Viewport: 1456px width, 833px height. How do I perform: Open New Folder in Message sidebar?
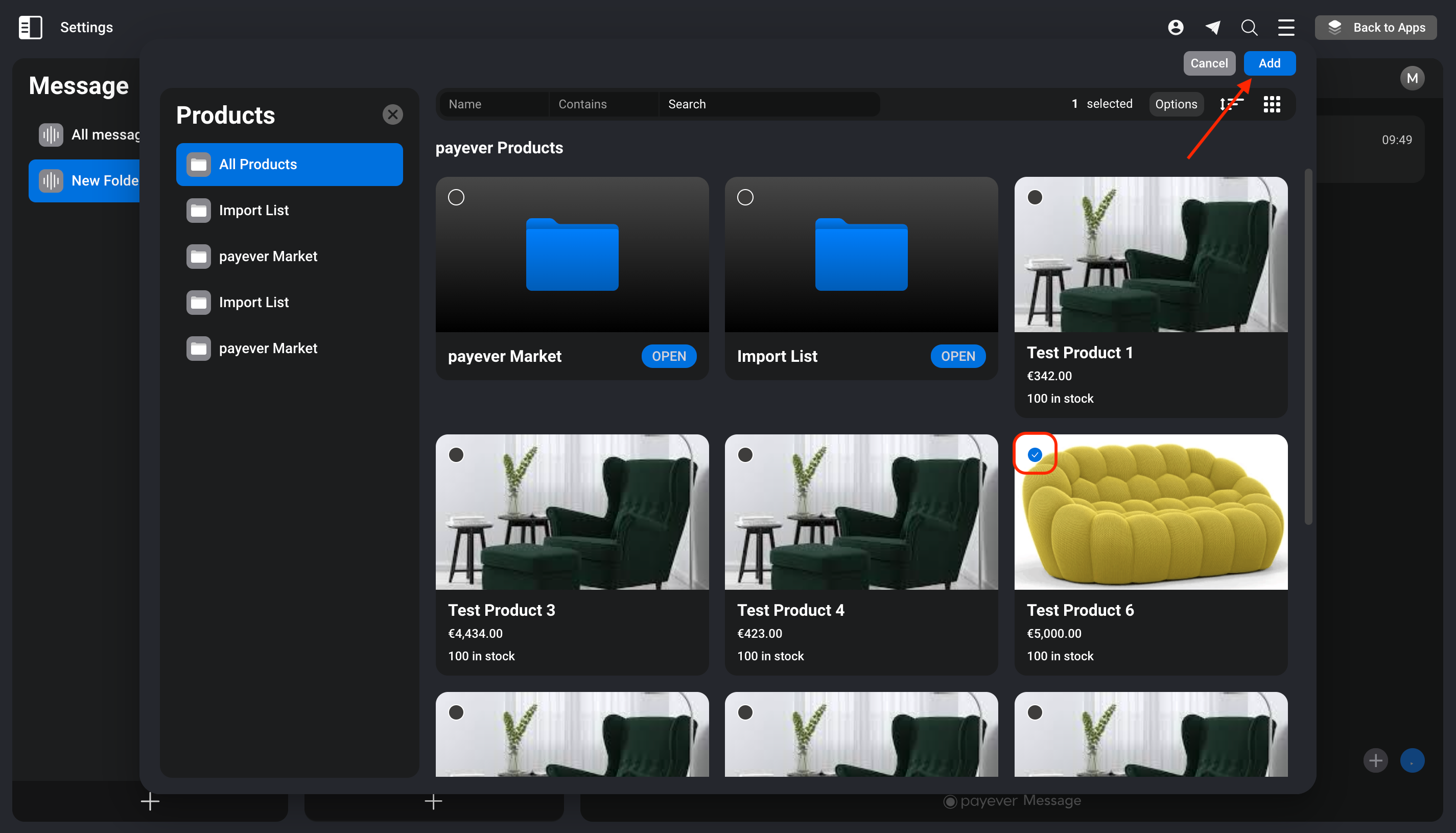coord(84,181)
